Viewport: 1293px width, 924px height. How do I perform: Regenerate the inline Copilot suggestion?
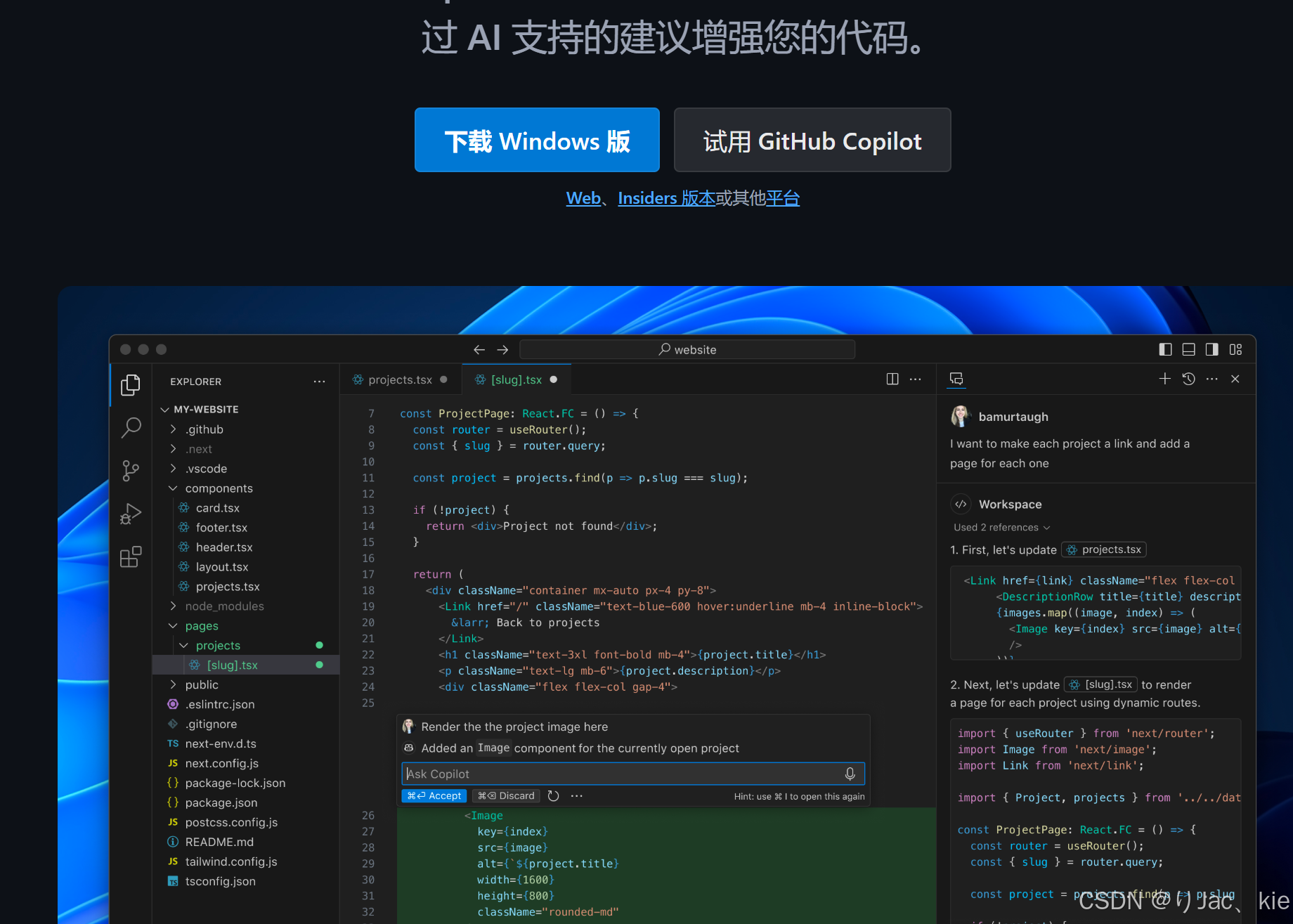[553, 795]
